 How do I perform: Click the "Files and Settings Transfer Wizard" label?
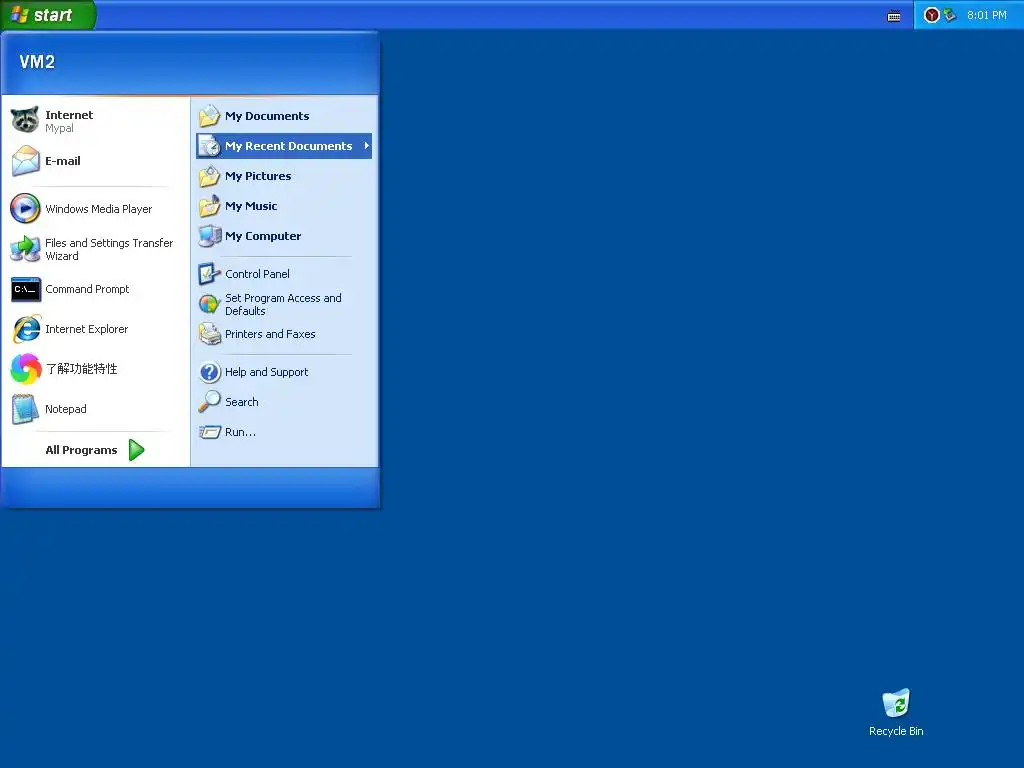tap(109, 249)
